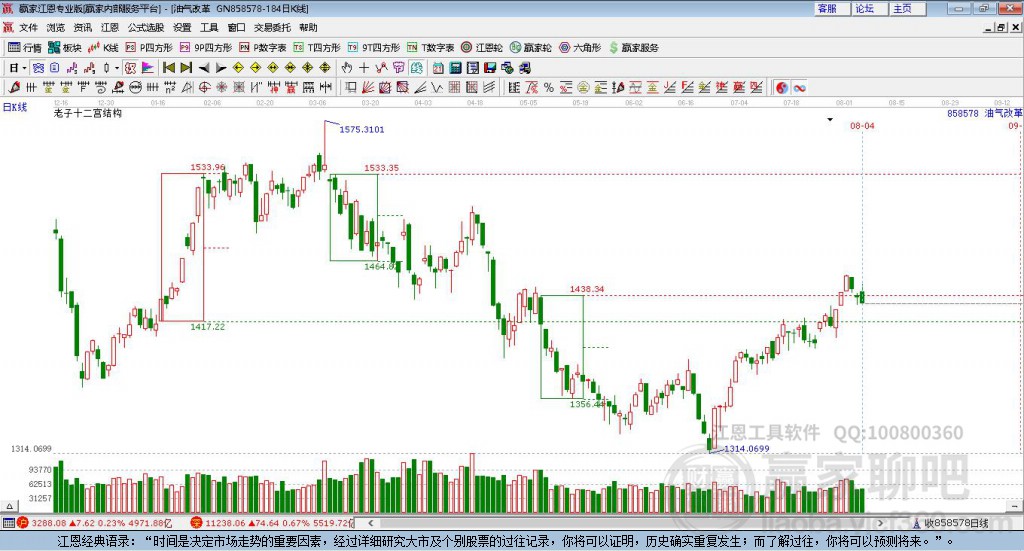1024x551 pixels.
Task: Open the calendar date icon
Action: coord(438,68)
